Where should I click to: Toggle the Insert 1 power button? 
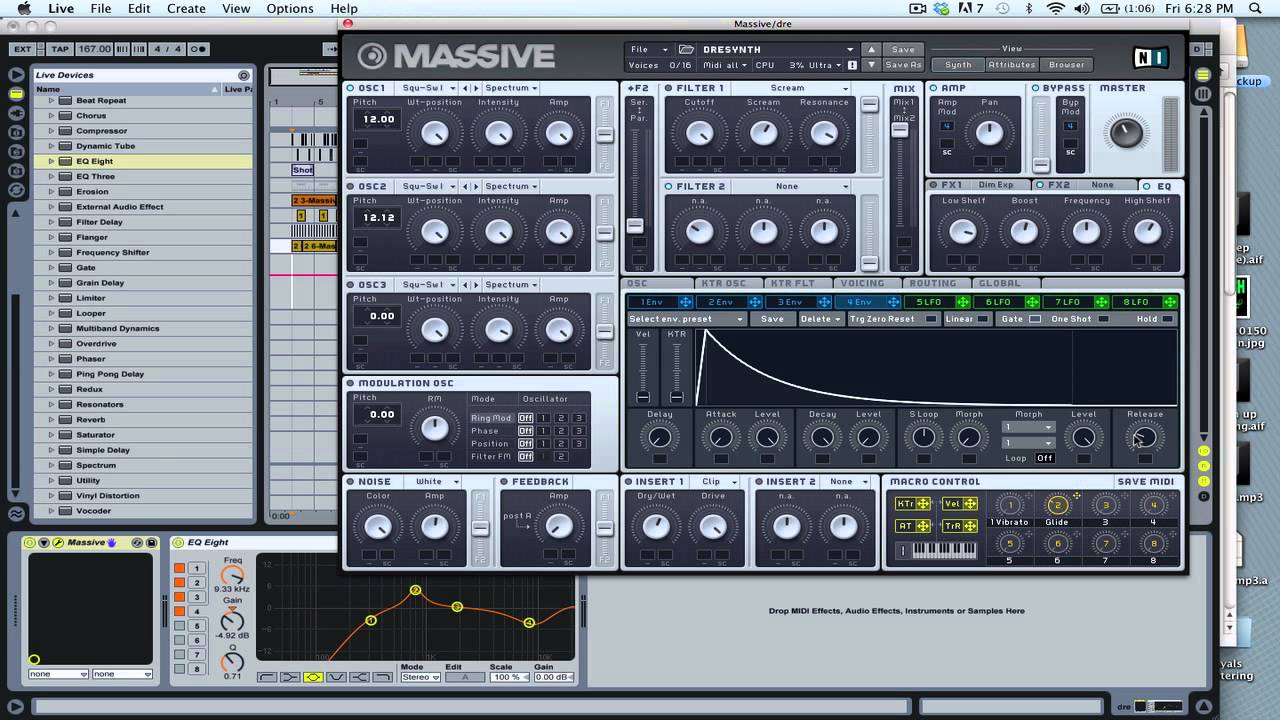click(629, 482)
